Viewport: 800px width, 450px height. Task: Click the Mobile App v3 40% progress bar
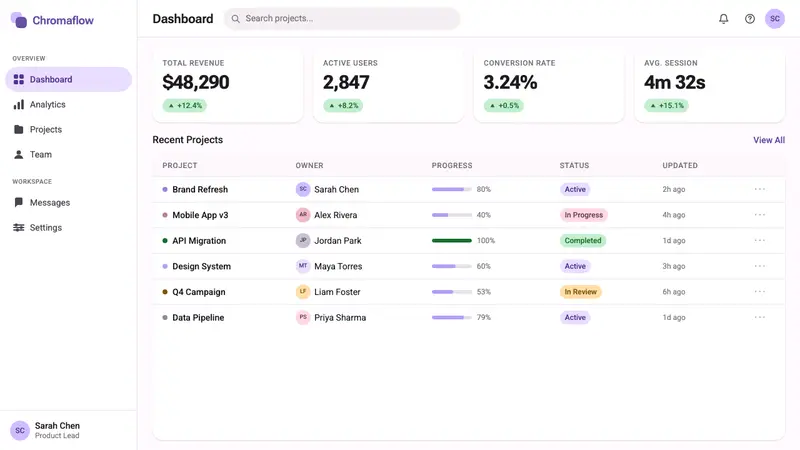(x=452, y=215)
